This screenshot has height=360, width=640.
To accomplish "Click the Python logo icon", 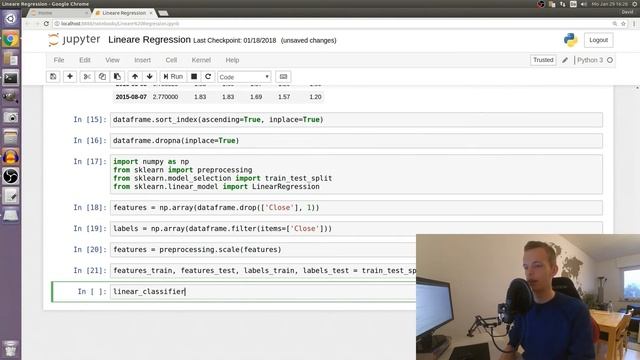I will pos(571,40).
